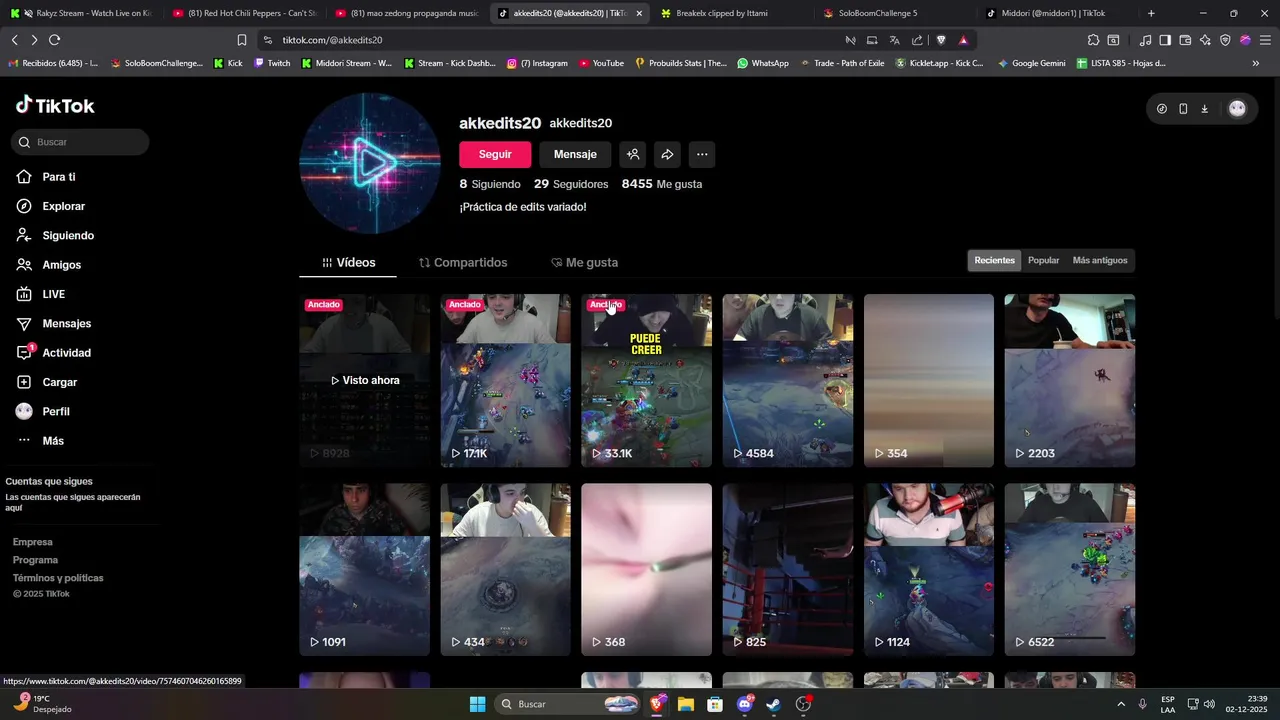
Task: Sort videos by Más antiguos
Action: [1100, 260]
